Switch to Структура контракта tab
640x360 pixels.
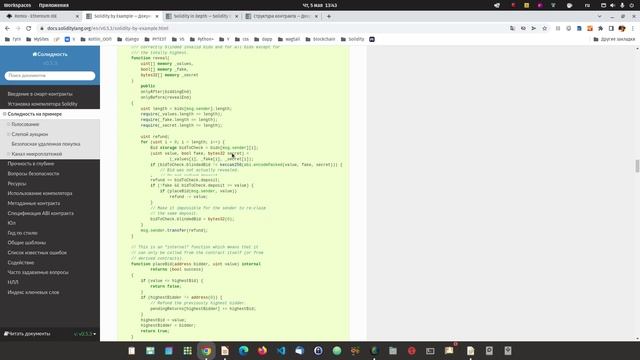tap(282, 16)
